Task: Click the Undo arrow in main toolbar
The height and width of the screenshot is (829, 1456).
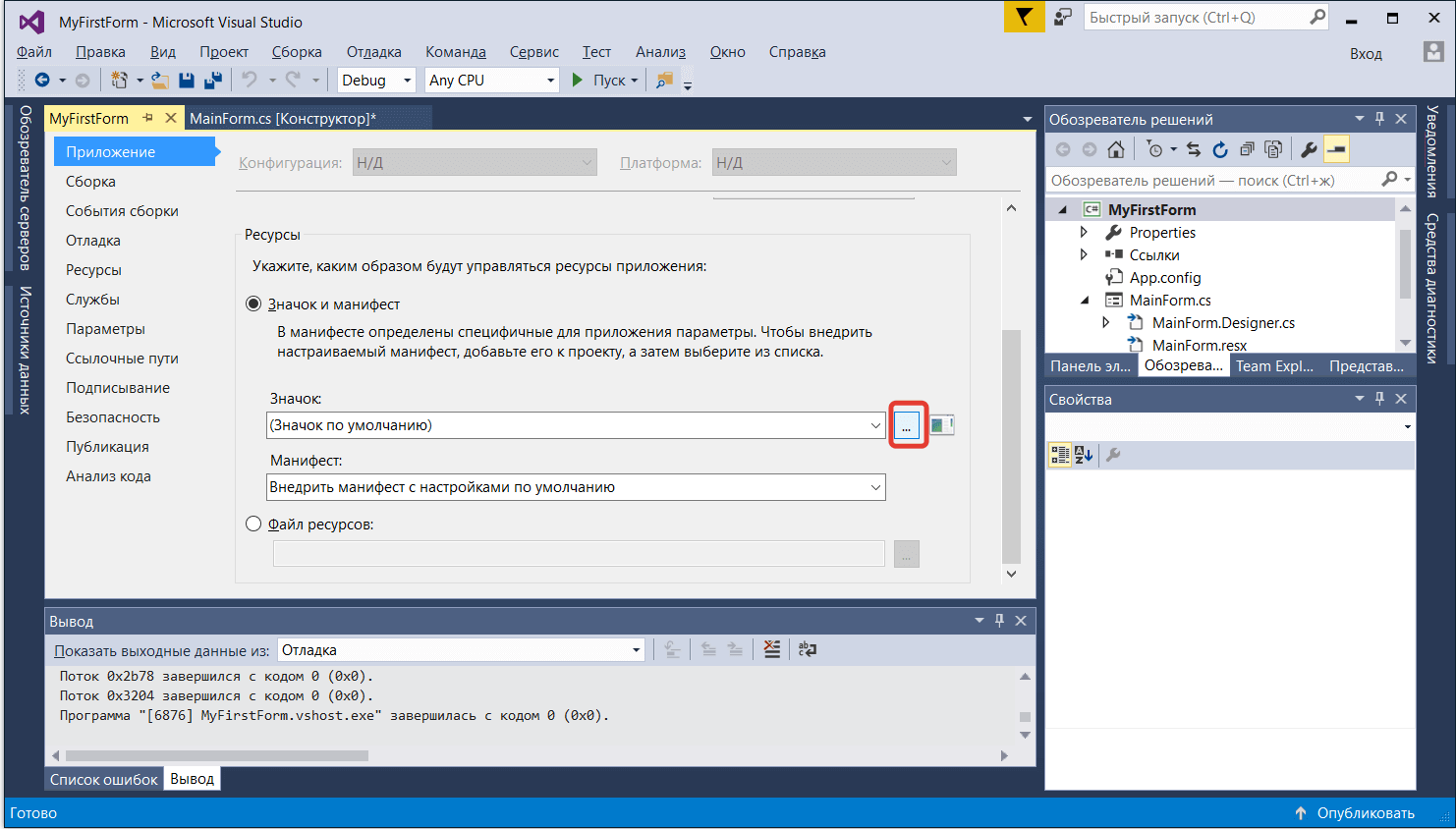Action: [x=250, y=81]
